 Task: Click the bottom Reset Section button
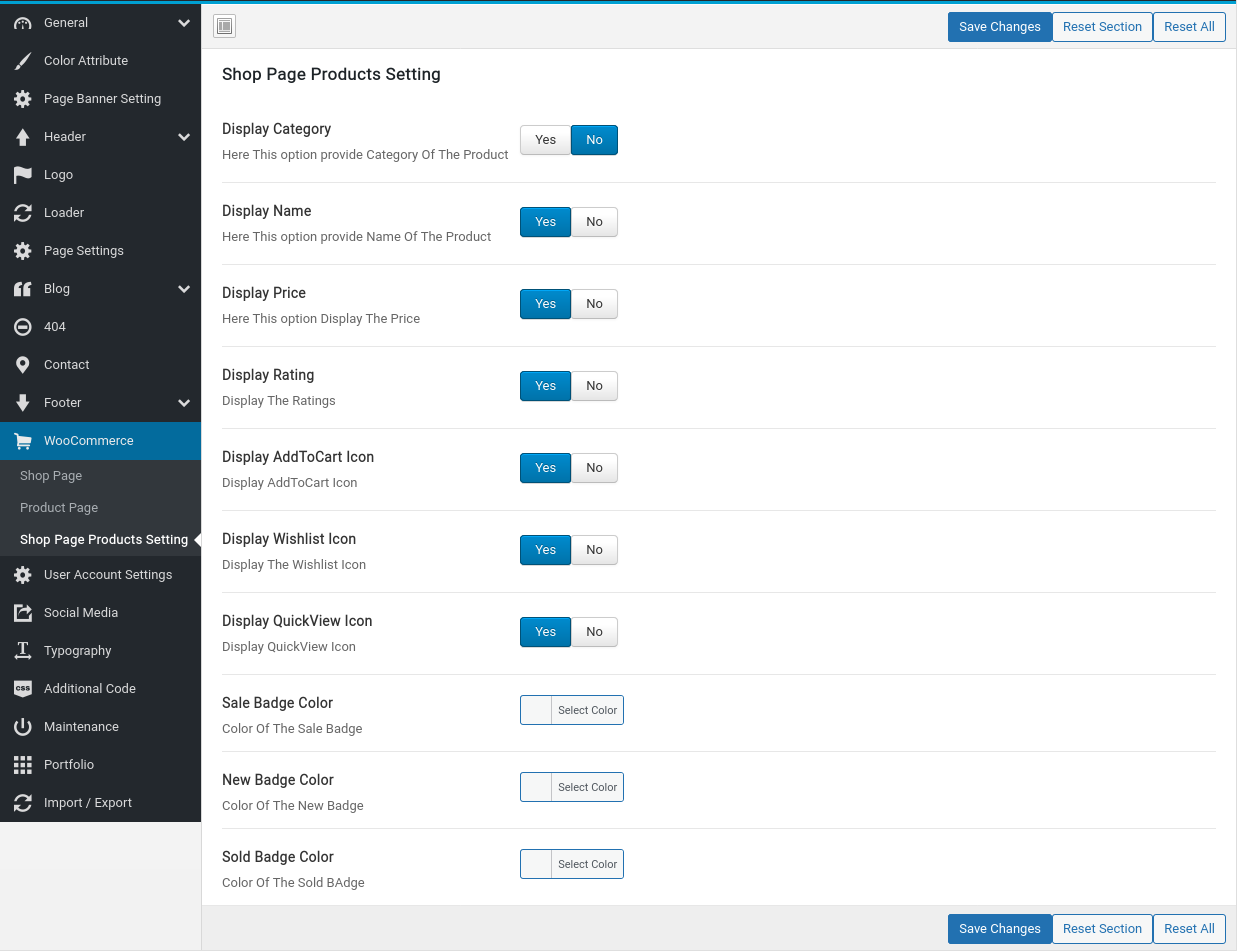click(x=1102, y=929)
